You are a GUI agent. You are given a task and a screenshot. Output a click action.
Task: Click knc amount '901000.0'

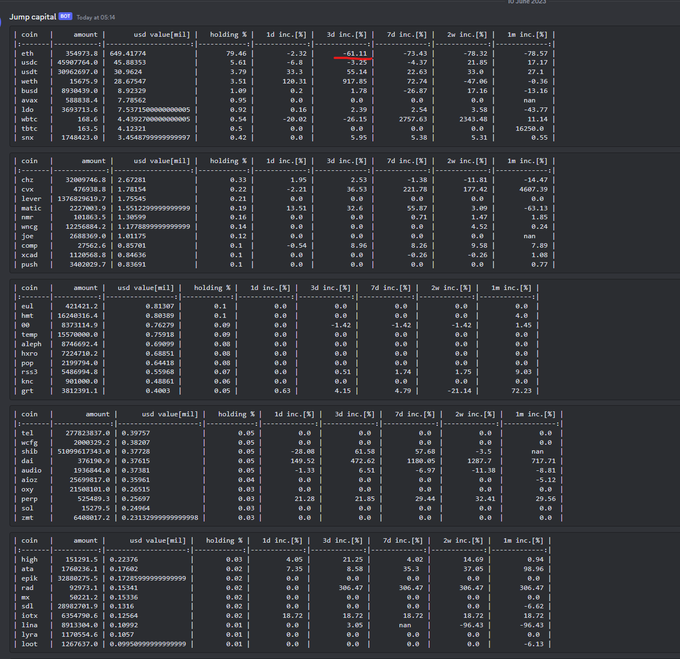[82, 382]
